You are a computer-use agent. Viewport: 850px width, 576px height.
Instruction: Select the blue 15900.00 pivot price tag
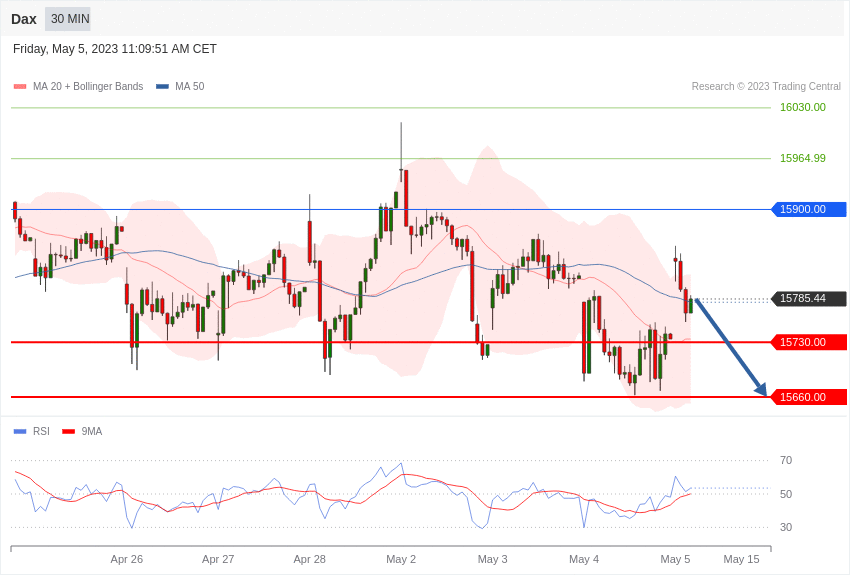coord(809,209)
